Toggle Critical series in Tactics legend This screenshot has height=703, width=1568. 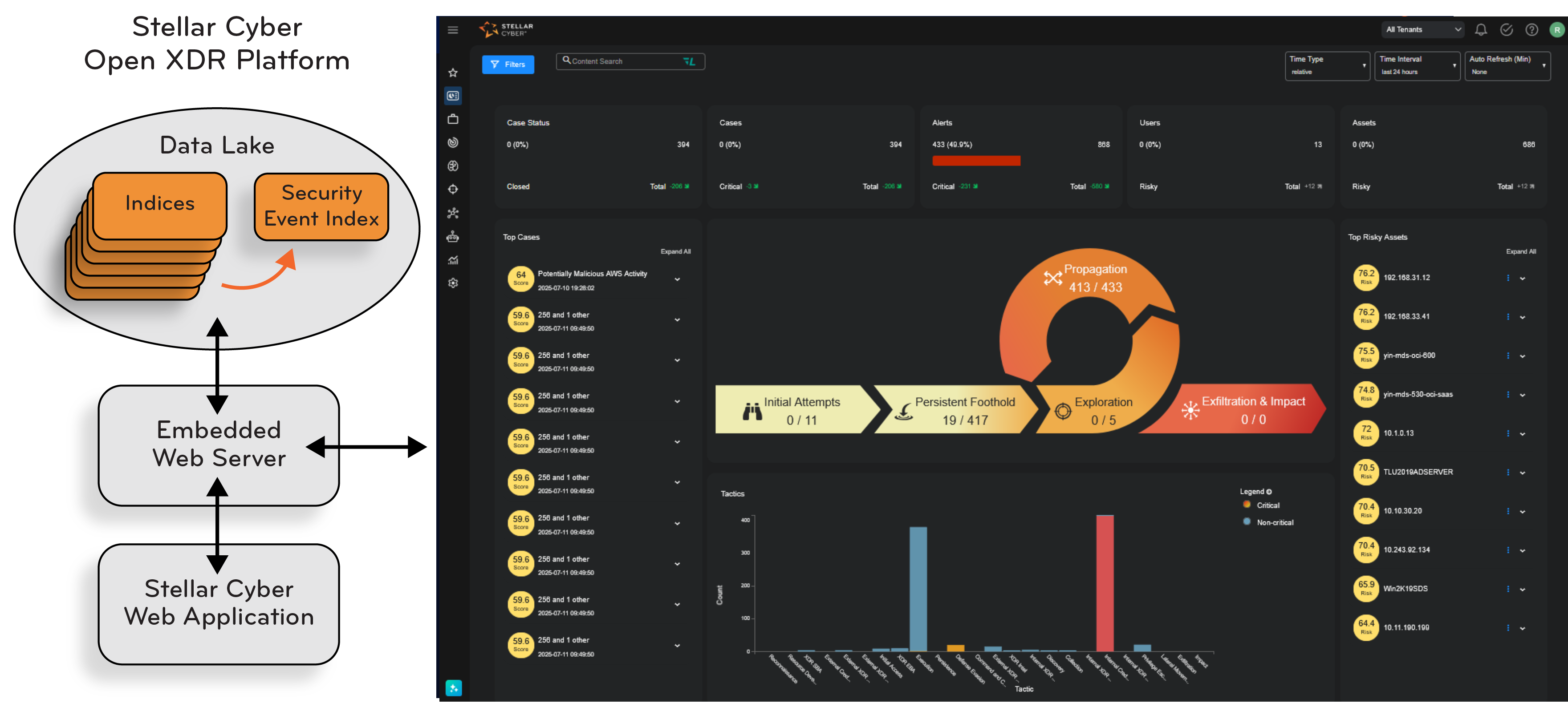pyautogui.click(x=1267, y=505)
